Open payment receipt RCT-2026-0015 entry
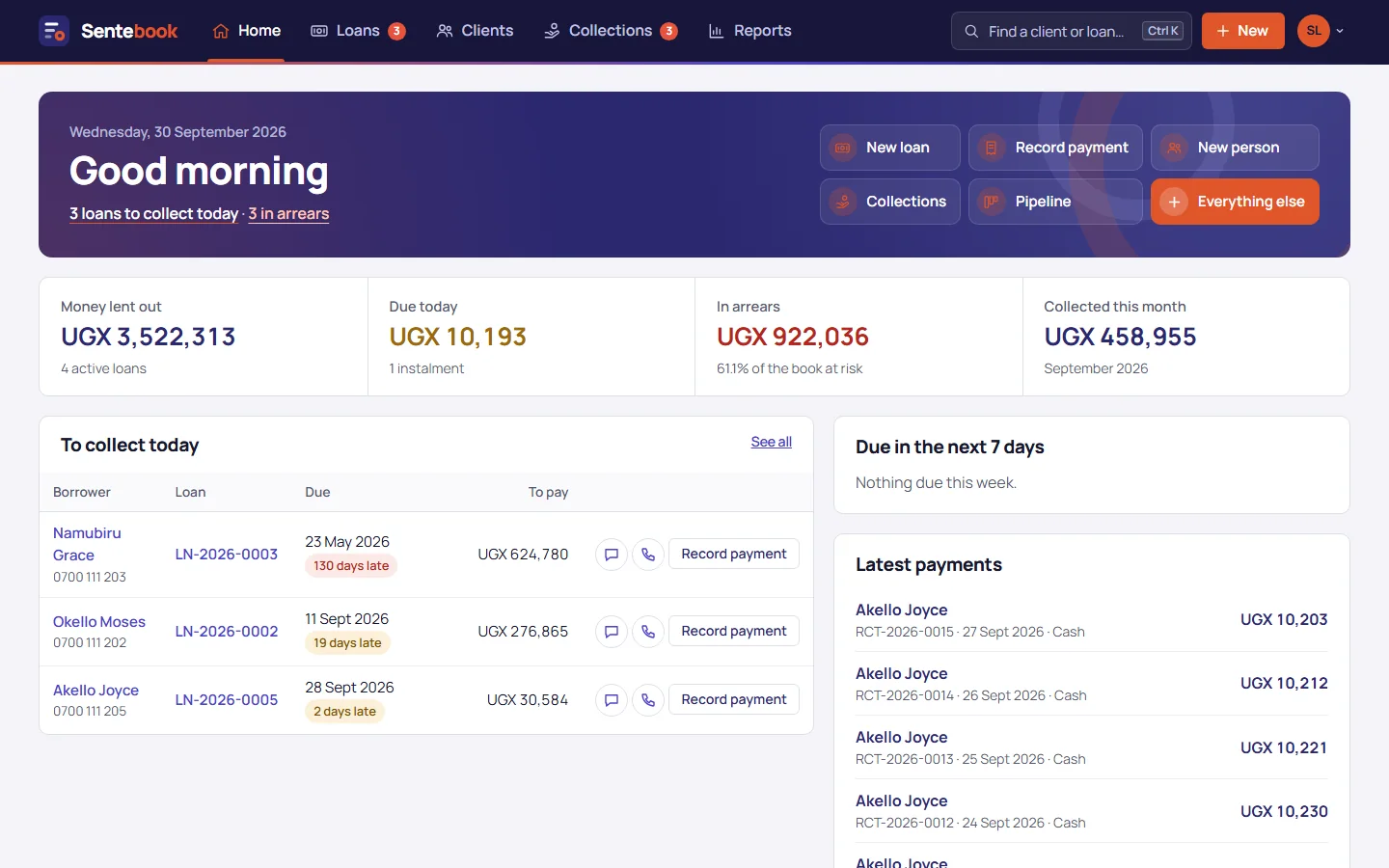 point(1091,620)
